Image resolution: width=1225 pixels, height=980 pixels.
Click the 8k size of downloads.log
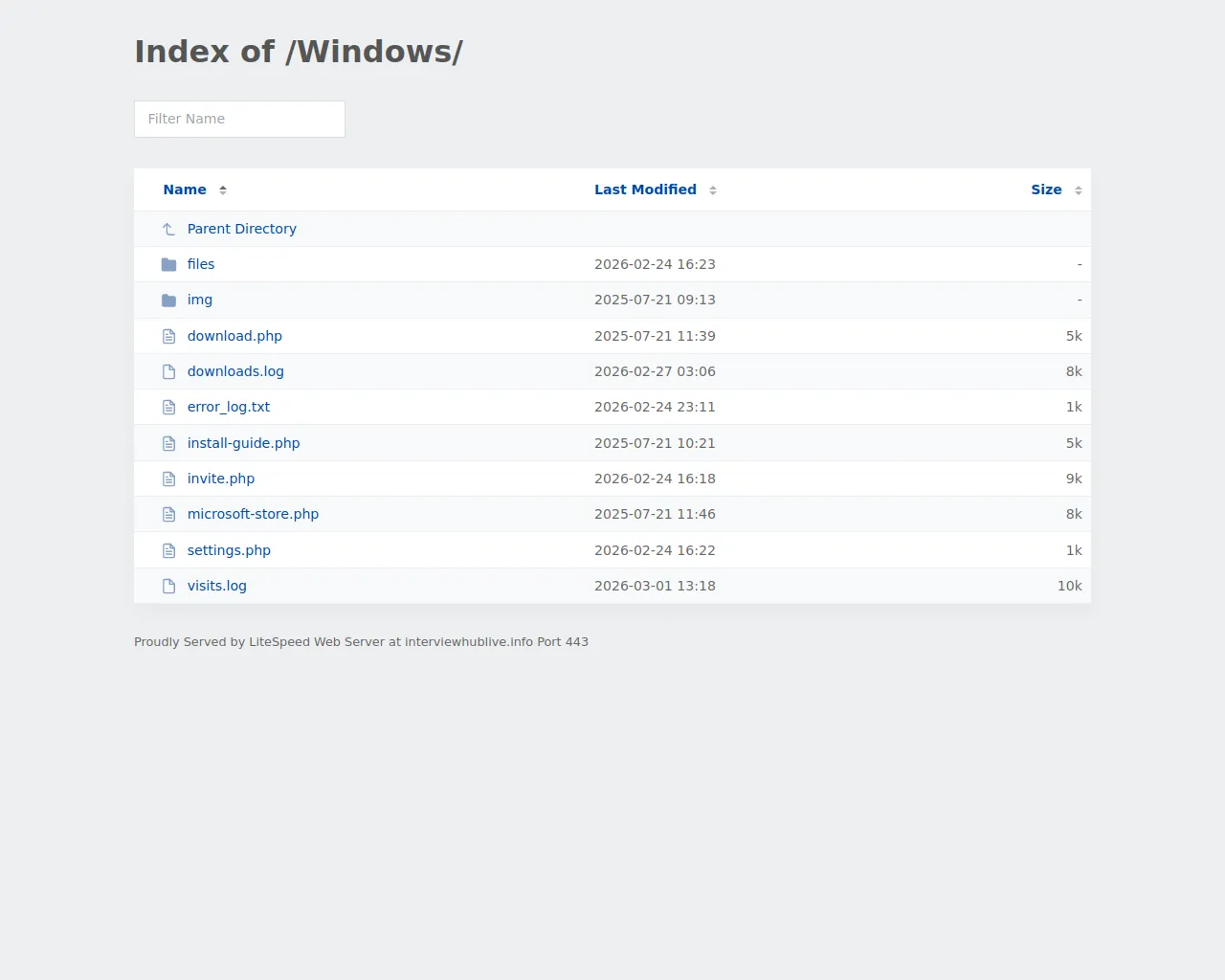1074,371
